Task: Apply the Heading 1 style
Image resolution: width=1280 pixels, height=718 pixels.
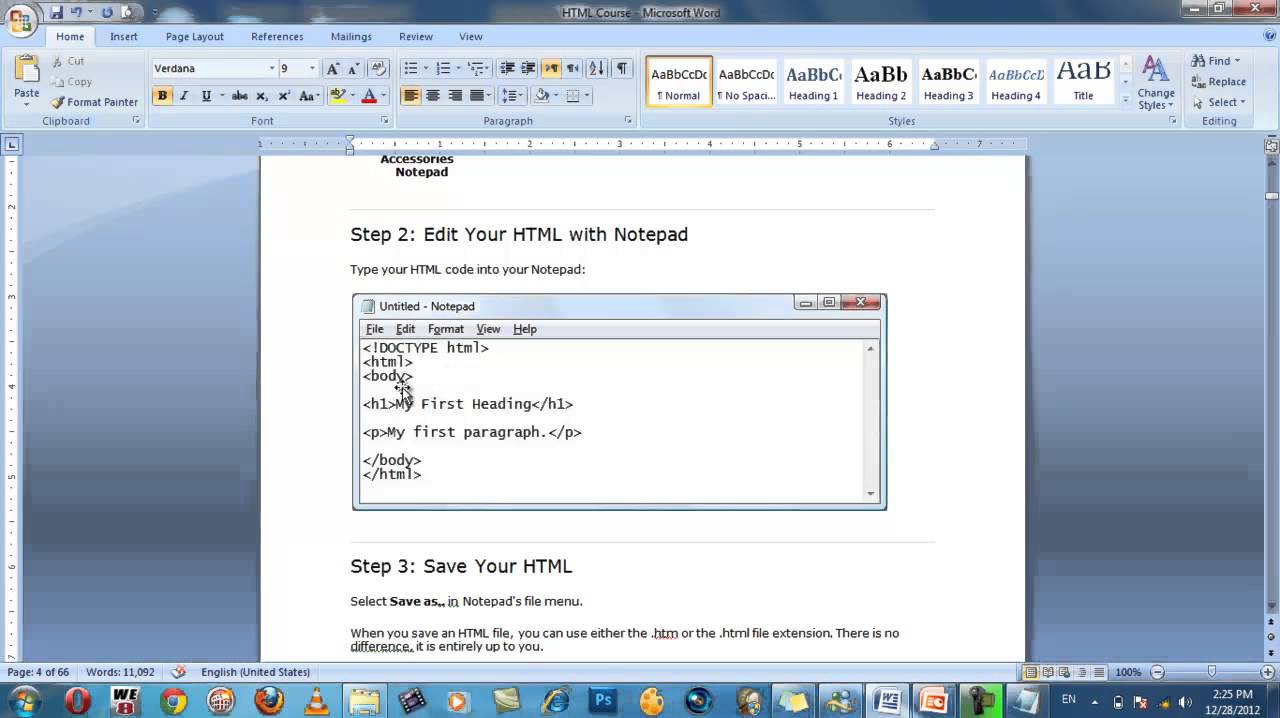Action: tap(813, 82)
